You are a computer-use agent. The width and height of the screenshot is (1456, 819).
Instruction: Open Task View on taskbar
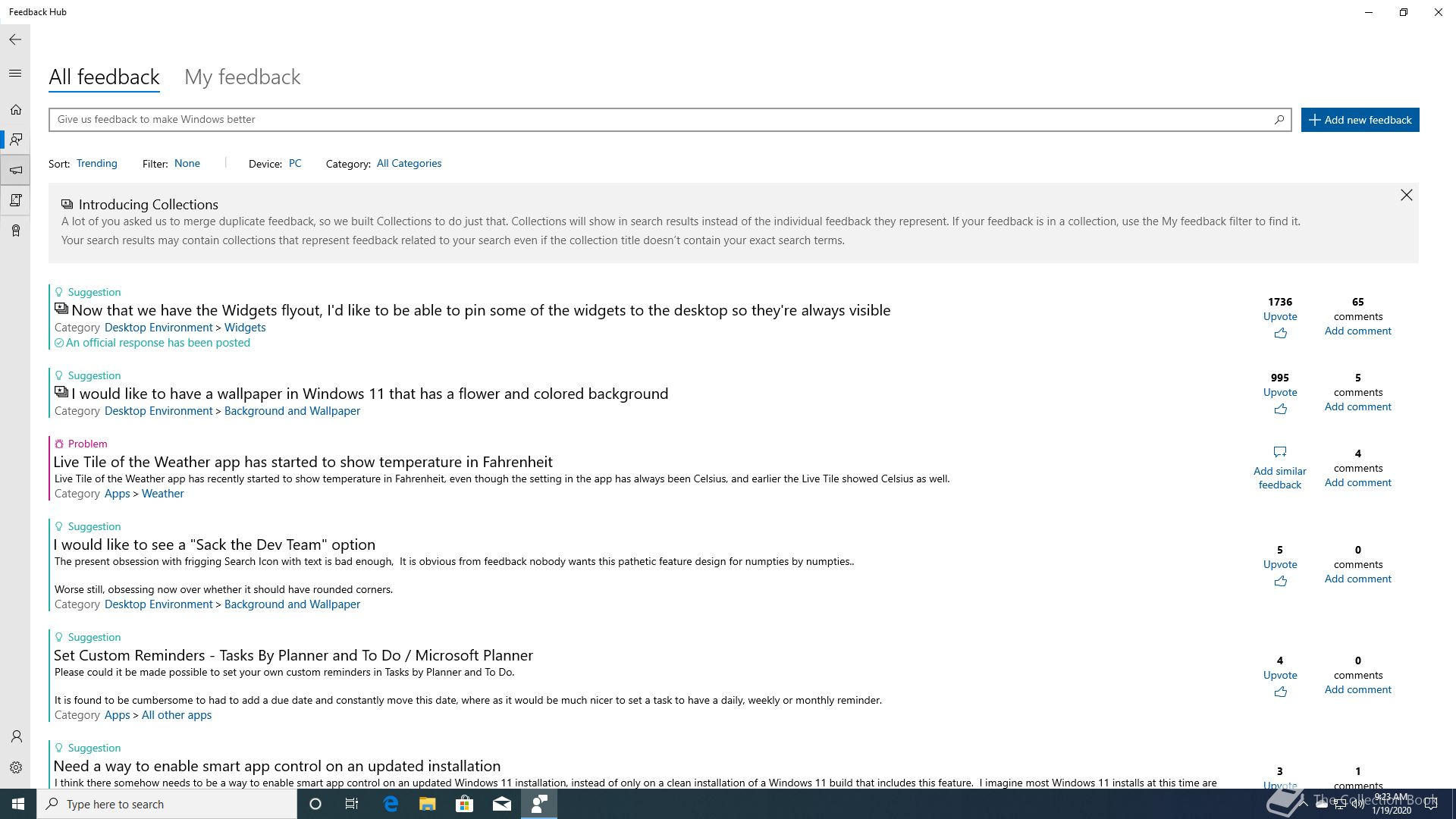352,804
